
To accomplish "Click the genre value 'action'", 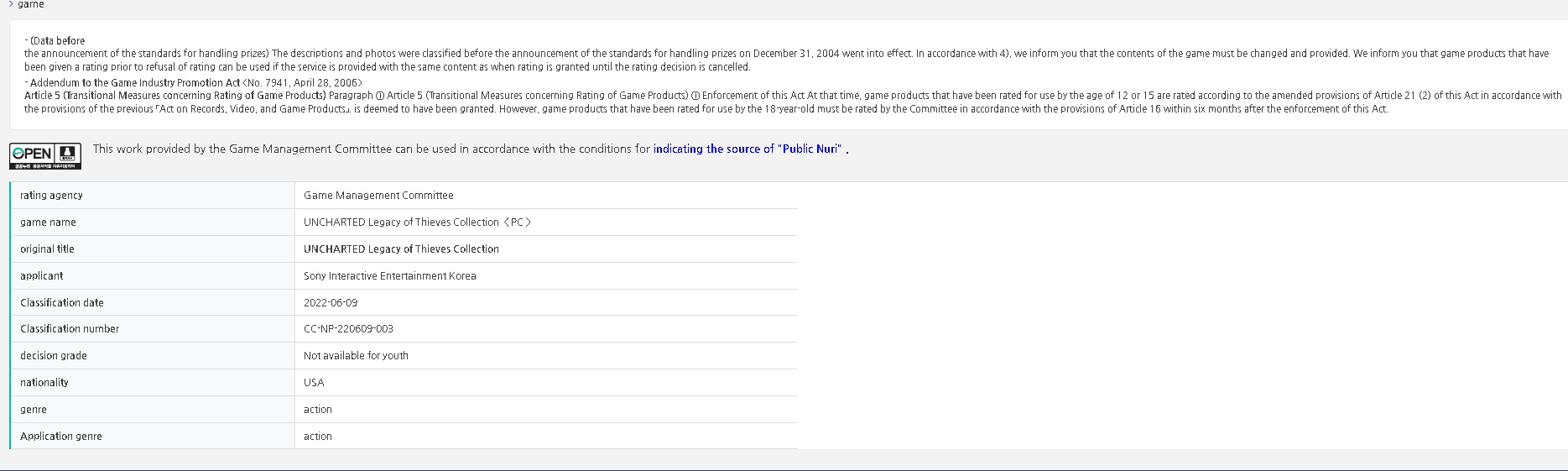I will (318, 410).
